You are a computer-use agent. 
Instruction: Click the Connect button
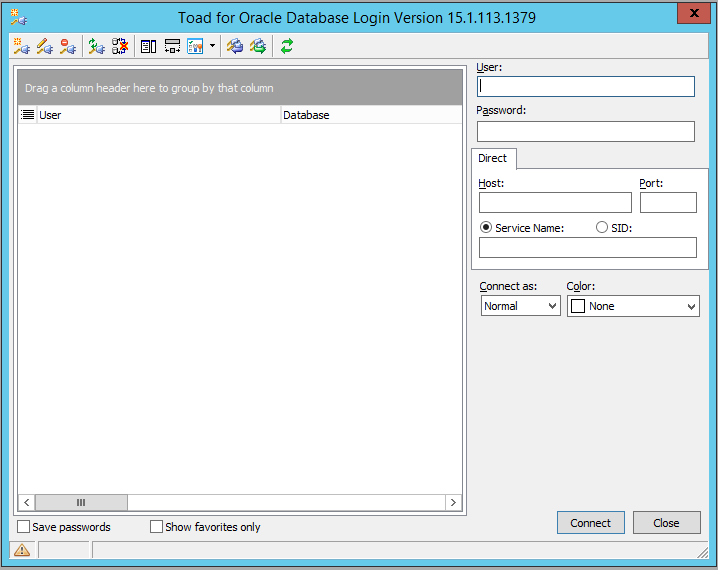click(591, 523)
